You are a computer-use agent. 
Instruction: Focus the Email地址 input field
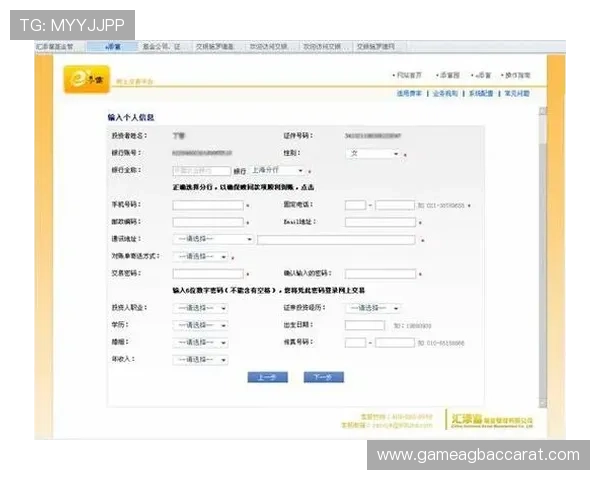380,222
